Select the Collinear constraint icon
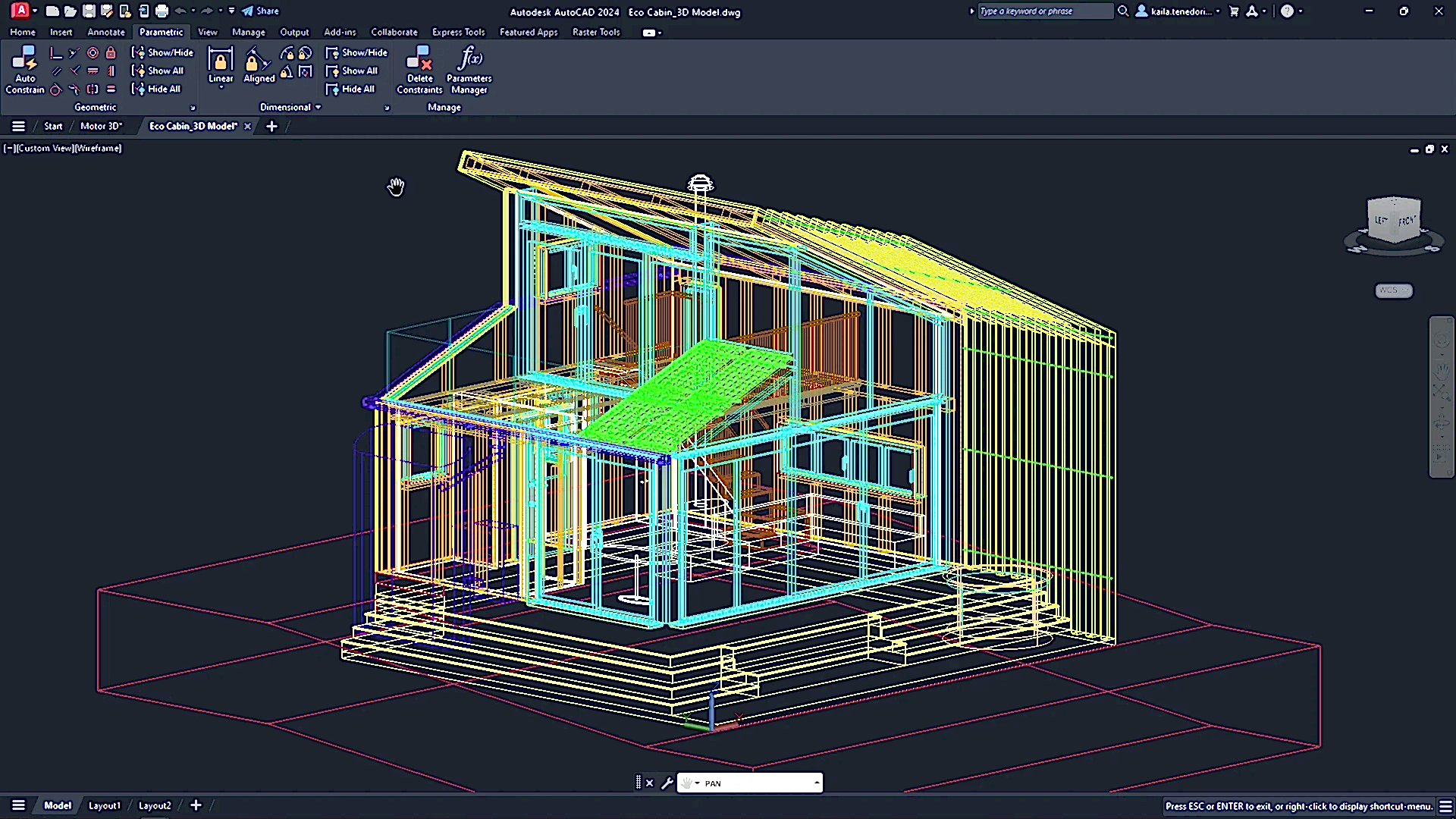The height and width of the screenshot is (819, 1456). coord(74,53)
